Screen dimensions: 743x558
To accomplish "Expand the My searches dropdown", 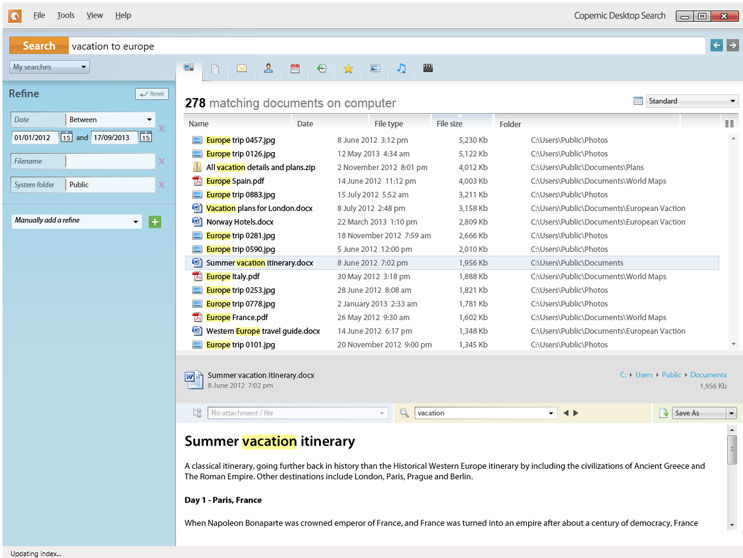I will pos(49,67).
